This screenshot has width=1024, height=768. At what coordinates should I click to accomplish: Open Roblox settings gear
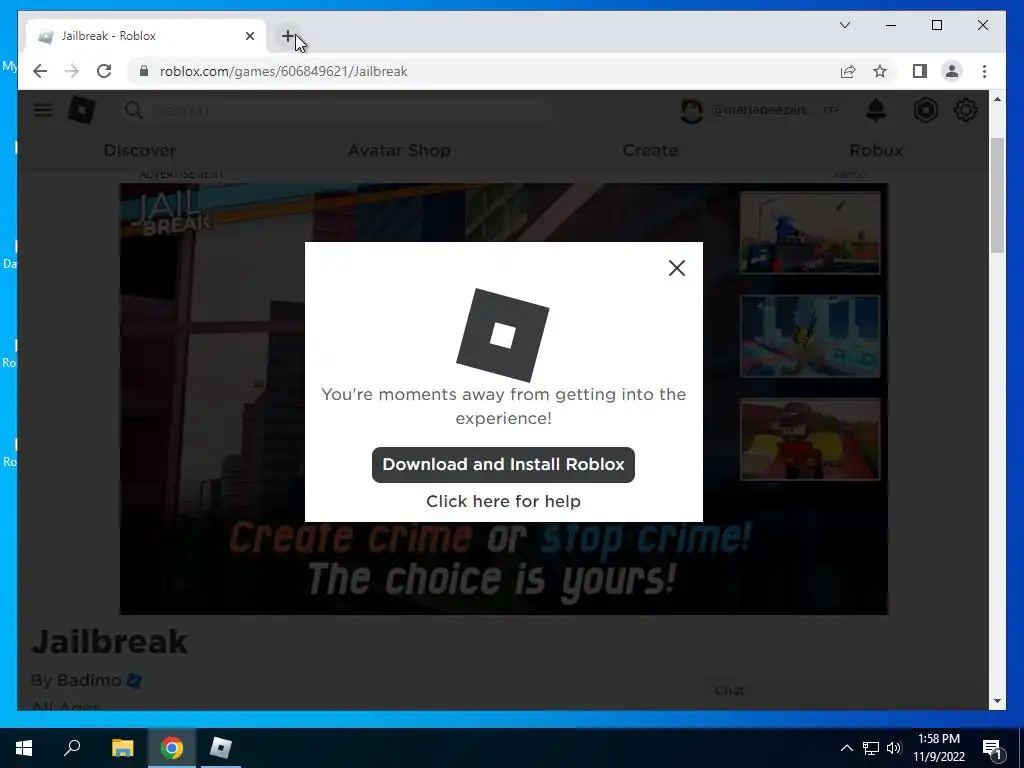click(965, 110)
